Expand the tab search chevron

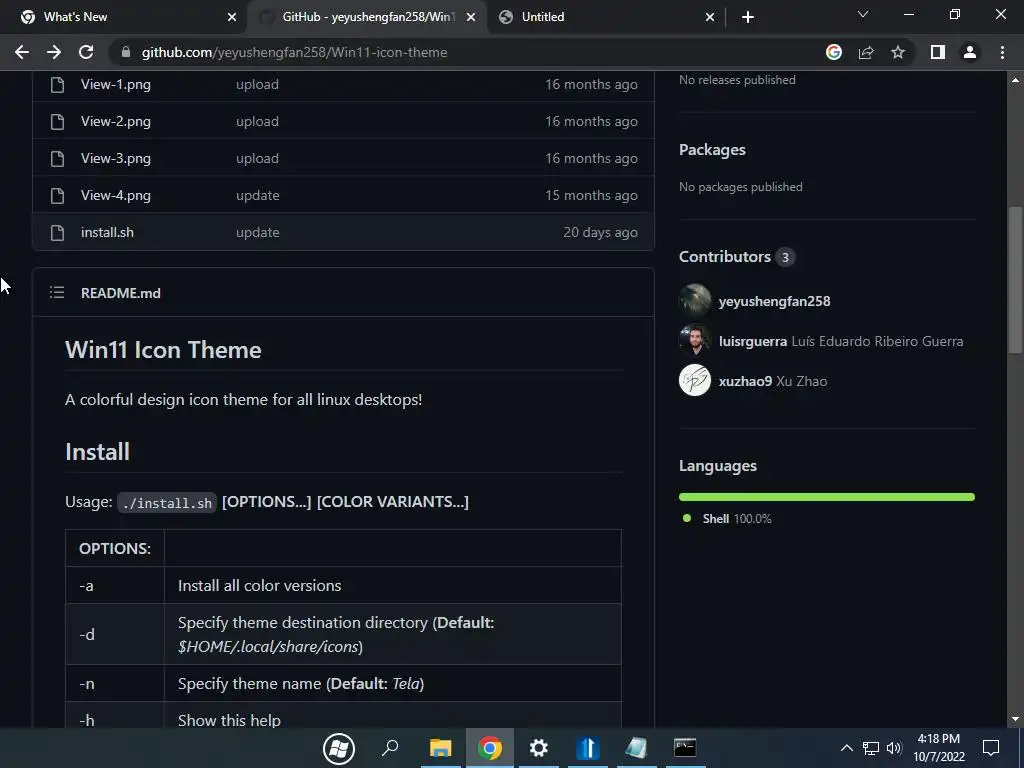click(863, 14)
